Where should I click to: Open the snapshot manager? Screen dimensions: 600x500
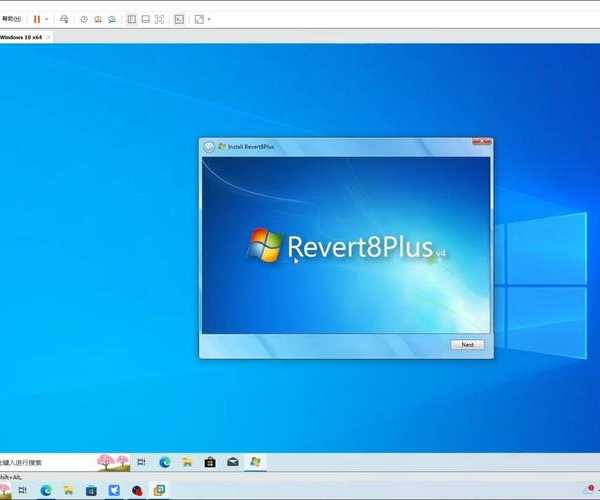pos(112,19)
